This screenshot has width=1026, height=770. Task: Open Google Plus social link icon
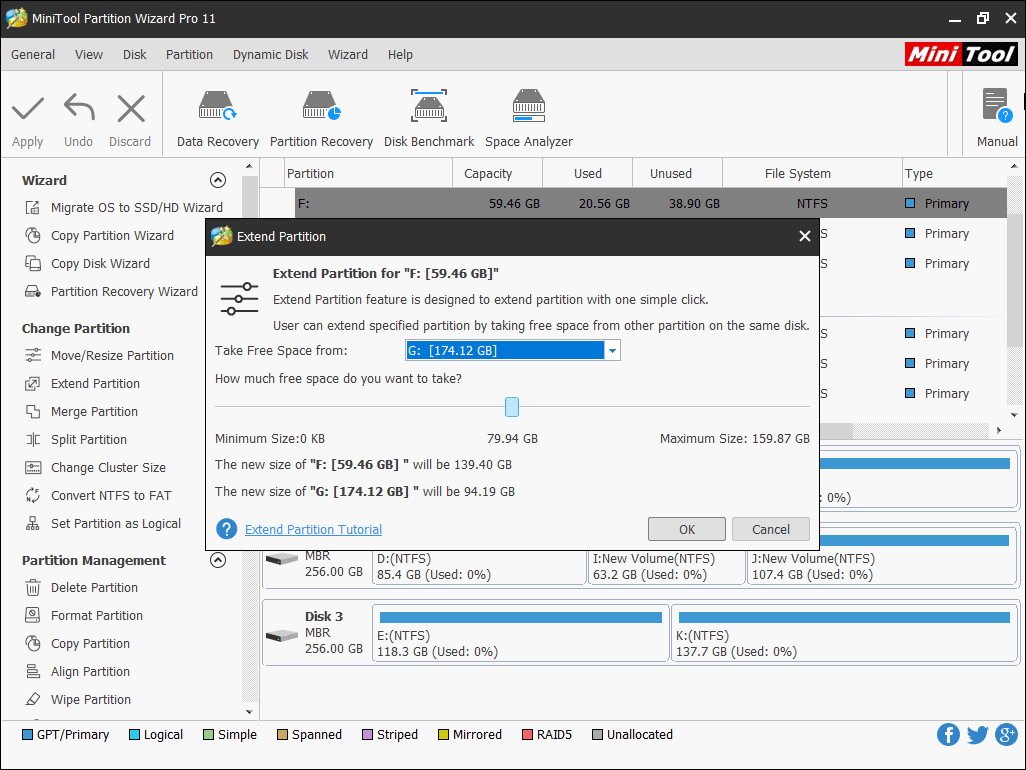tap(1006, 735)
